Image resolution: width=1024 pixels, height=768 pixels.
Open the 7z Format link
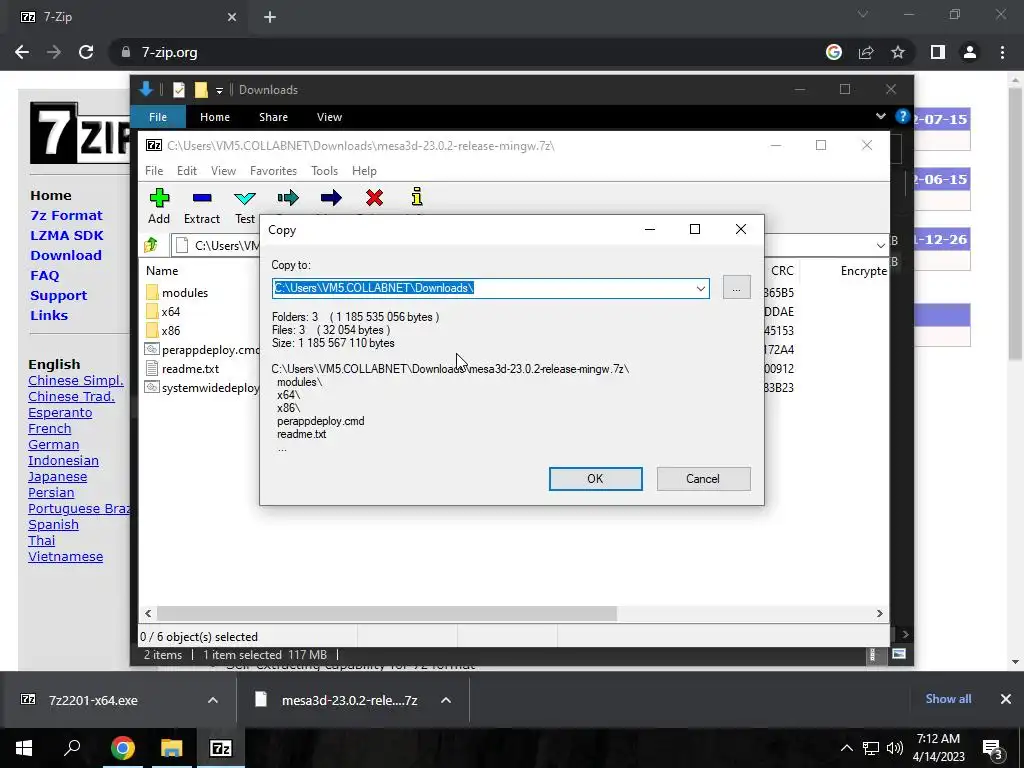(67, 215)
